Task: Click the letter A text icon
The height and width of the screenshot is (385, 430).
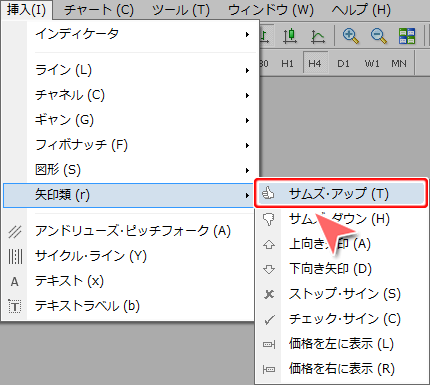Action: 15,282
